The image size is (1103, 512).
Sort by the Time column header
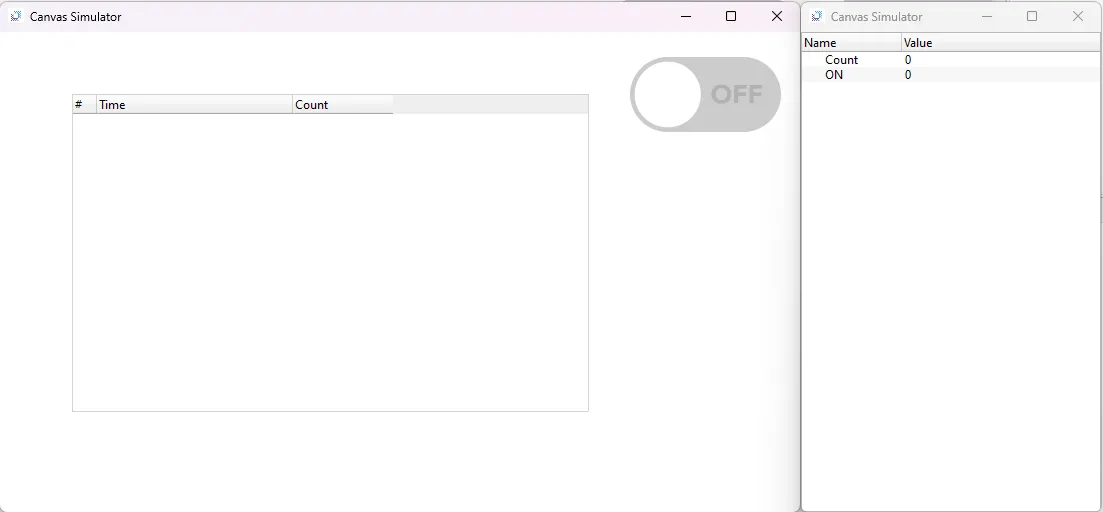(194, 105)
